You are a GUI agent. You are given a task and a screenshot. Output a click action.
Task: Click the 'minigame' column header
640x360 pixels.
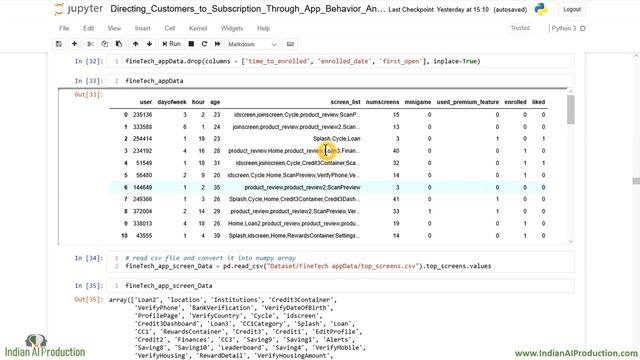point(418,102)
